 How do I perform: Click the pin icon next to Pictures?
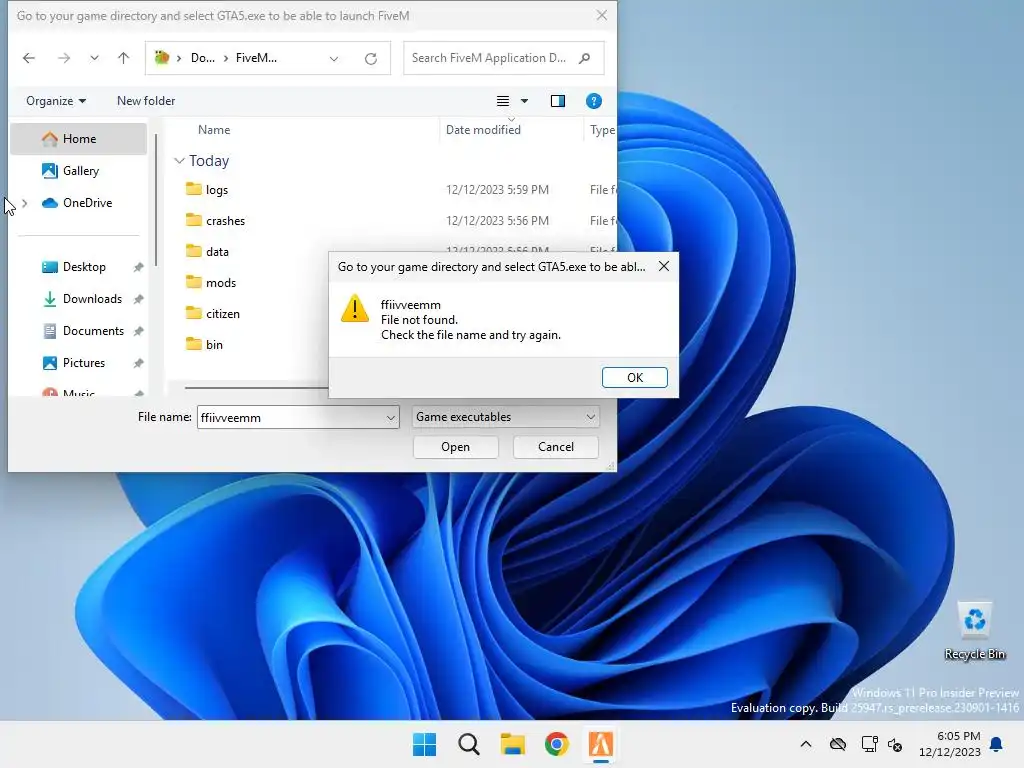tap(138, 364)
